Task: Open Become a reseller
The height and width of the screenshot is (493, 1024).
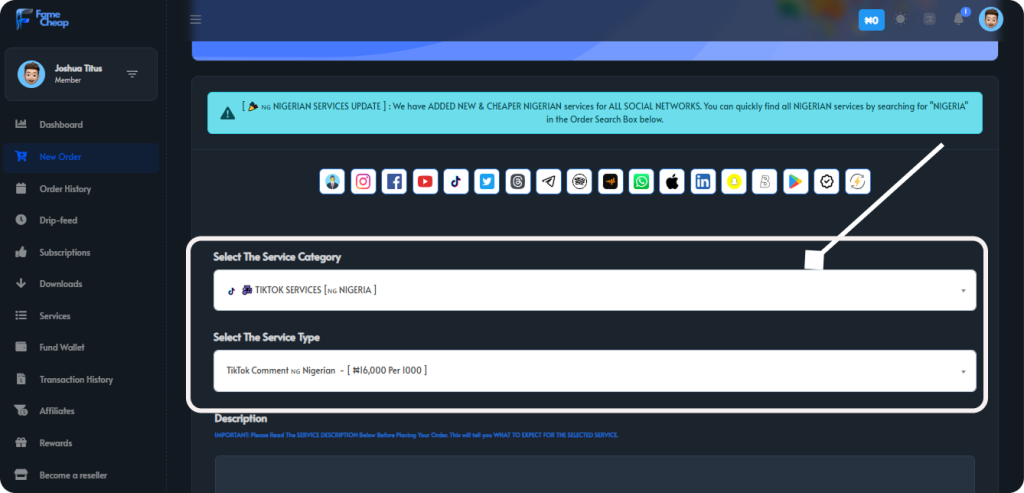Action: 81,475
